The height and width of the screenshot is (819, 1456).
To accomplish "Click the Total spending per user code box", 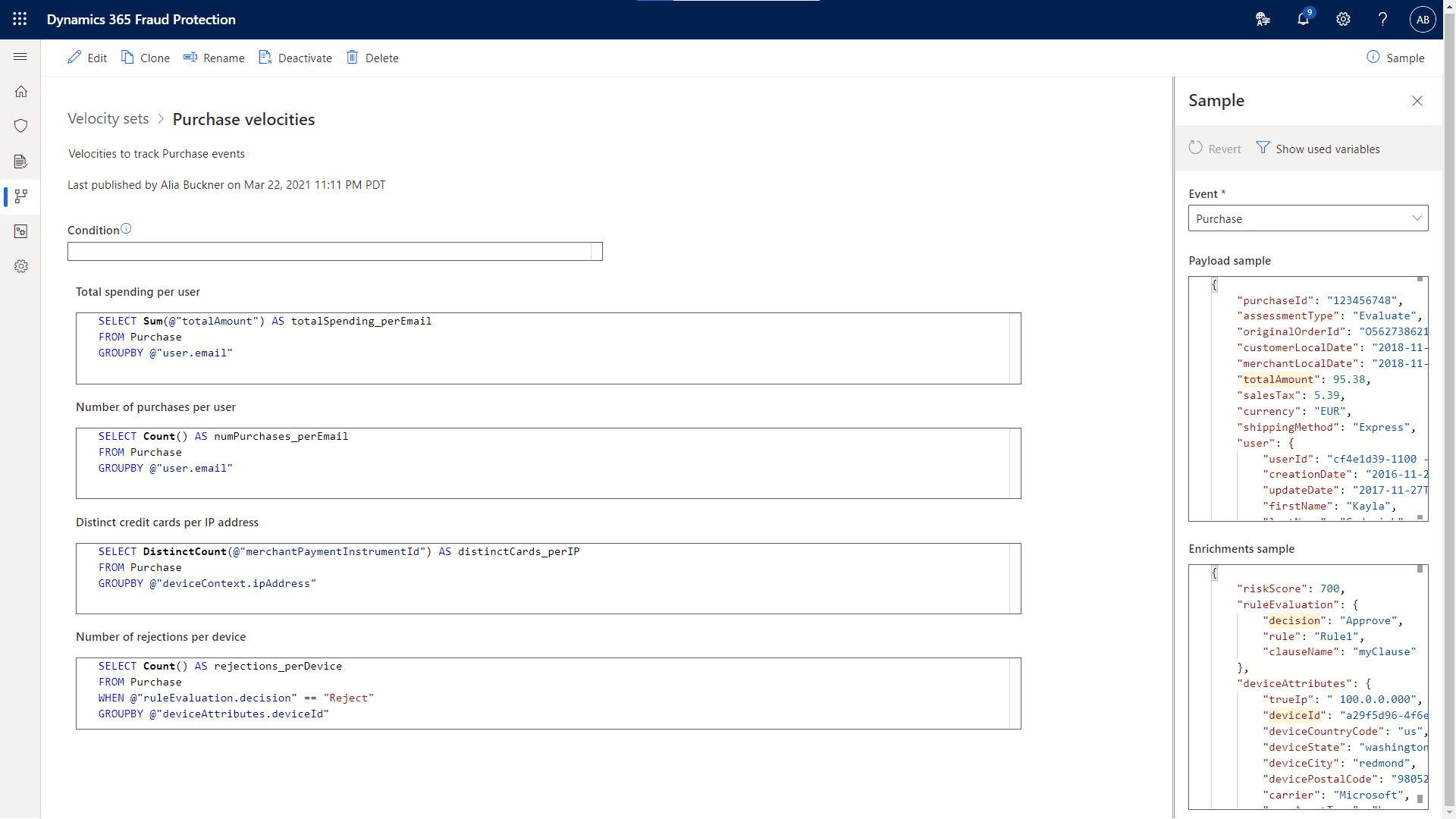I will [548, 348].
